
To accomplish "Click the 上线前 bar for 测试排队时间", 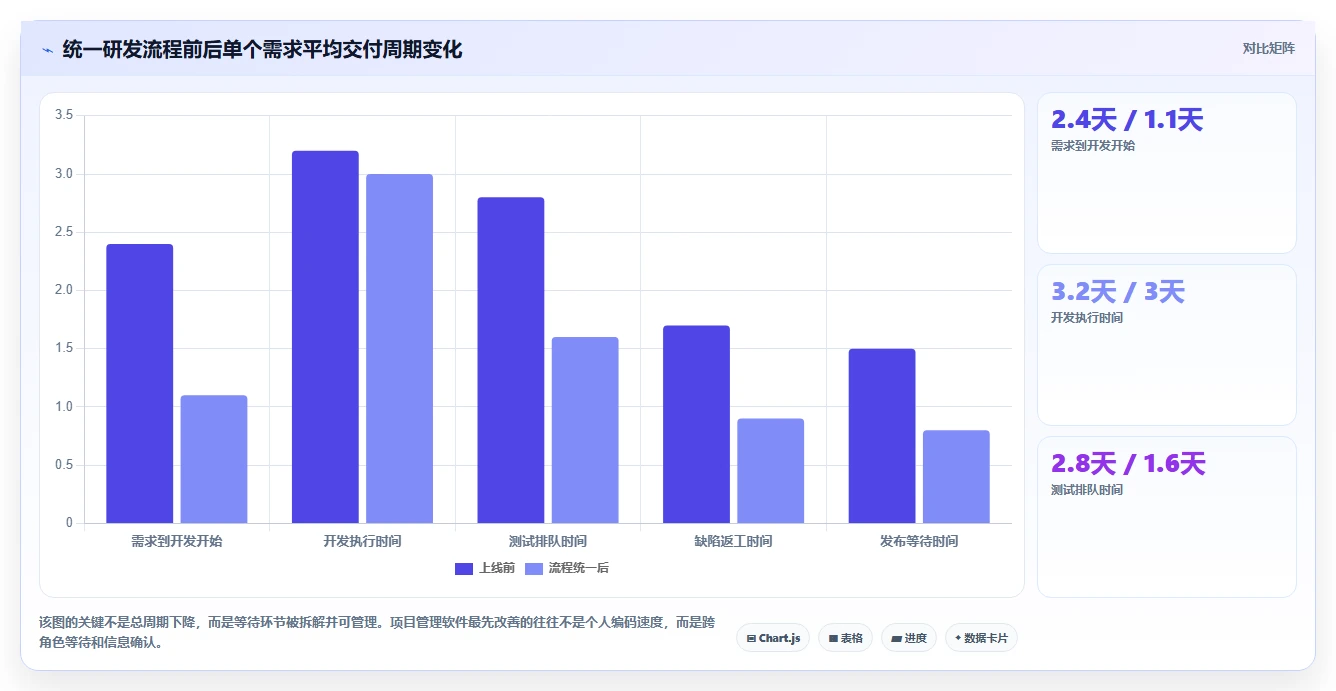I will pyautogui.click(x=511, y=360).
